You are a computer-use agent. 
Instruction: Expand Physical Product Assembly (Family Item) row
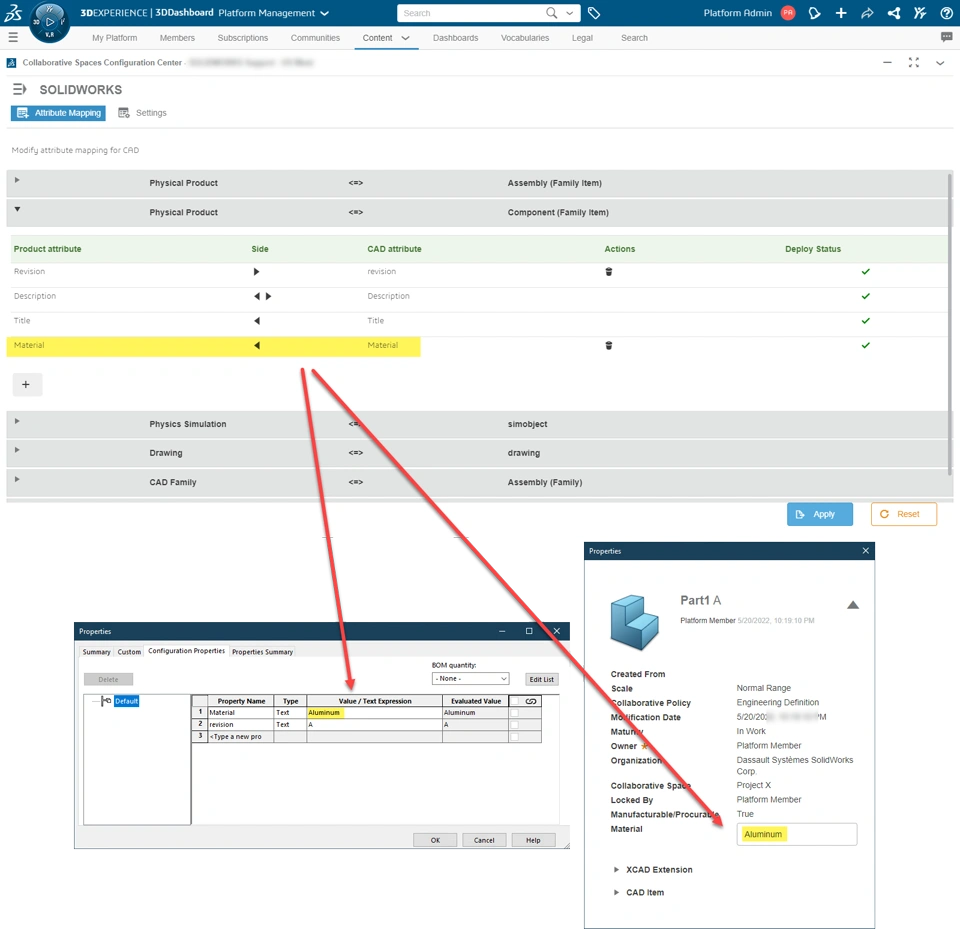tap(17, 180)
